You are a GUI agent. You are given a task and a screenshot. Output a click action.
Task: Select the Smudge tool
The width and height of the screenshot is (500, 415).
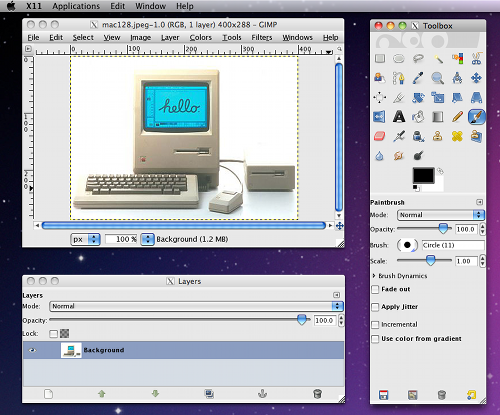399,156
